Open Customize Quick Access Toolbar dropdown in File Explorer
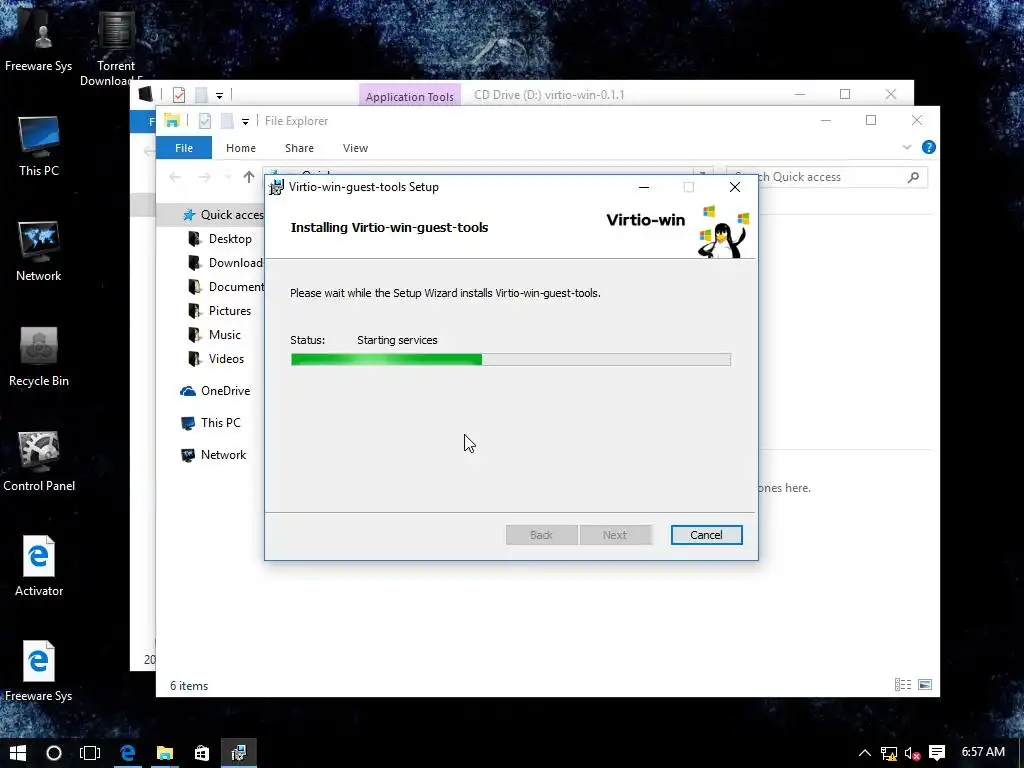The width and height of the screenshot is (1024, 768). (x=245, y=121)
